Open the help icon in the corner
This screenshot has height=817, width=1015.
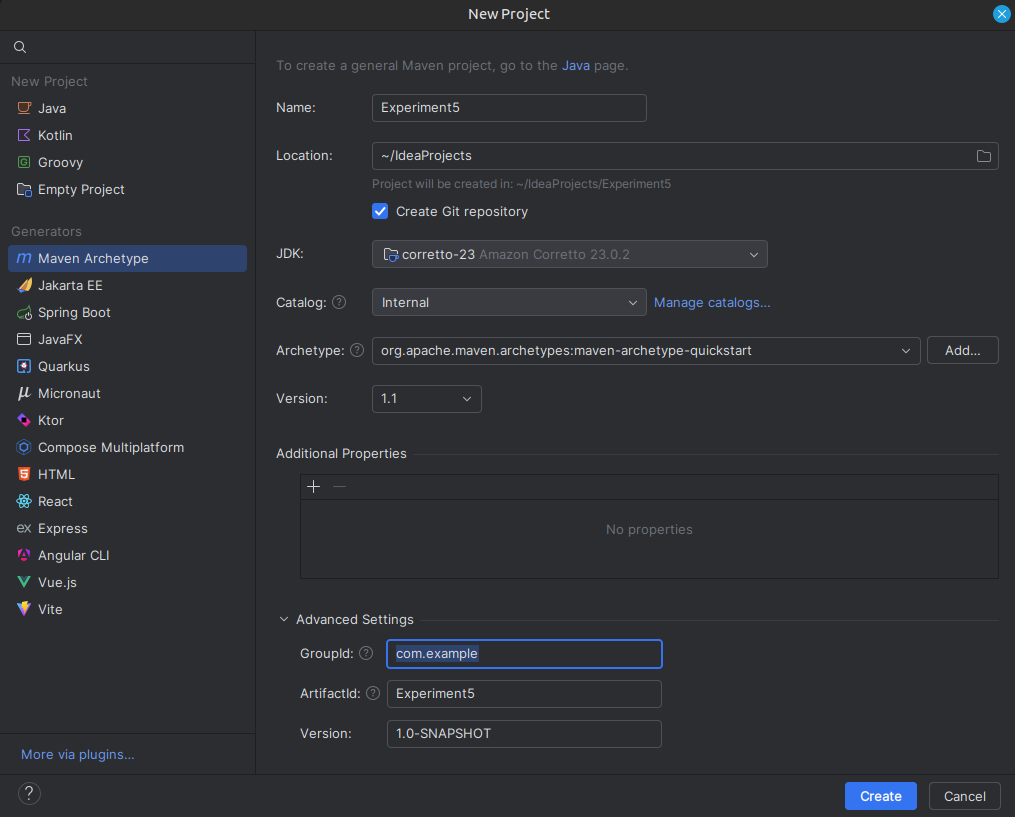pos(28,793)
